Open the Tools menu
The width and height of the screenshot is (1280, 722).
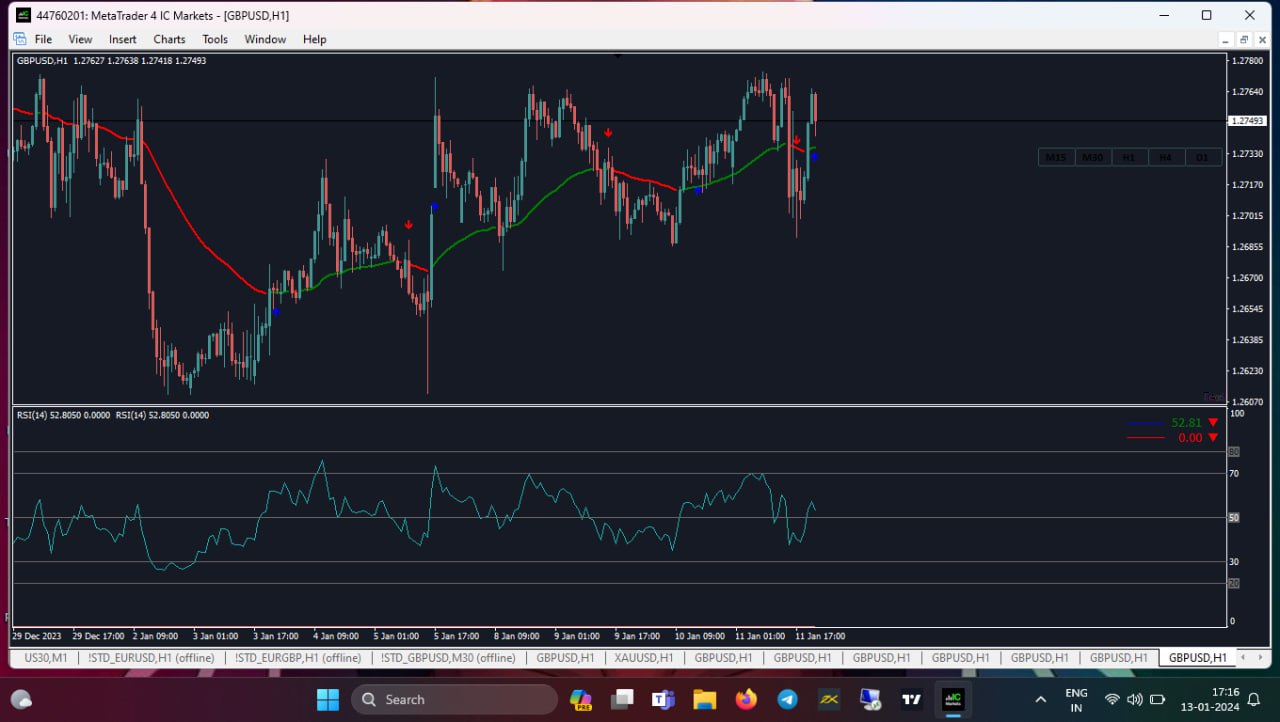[214, 39]
